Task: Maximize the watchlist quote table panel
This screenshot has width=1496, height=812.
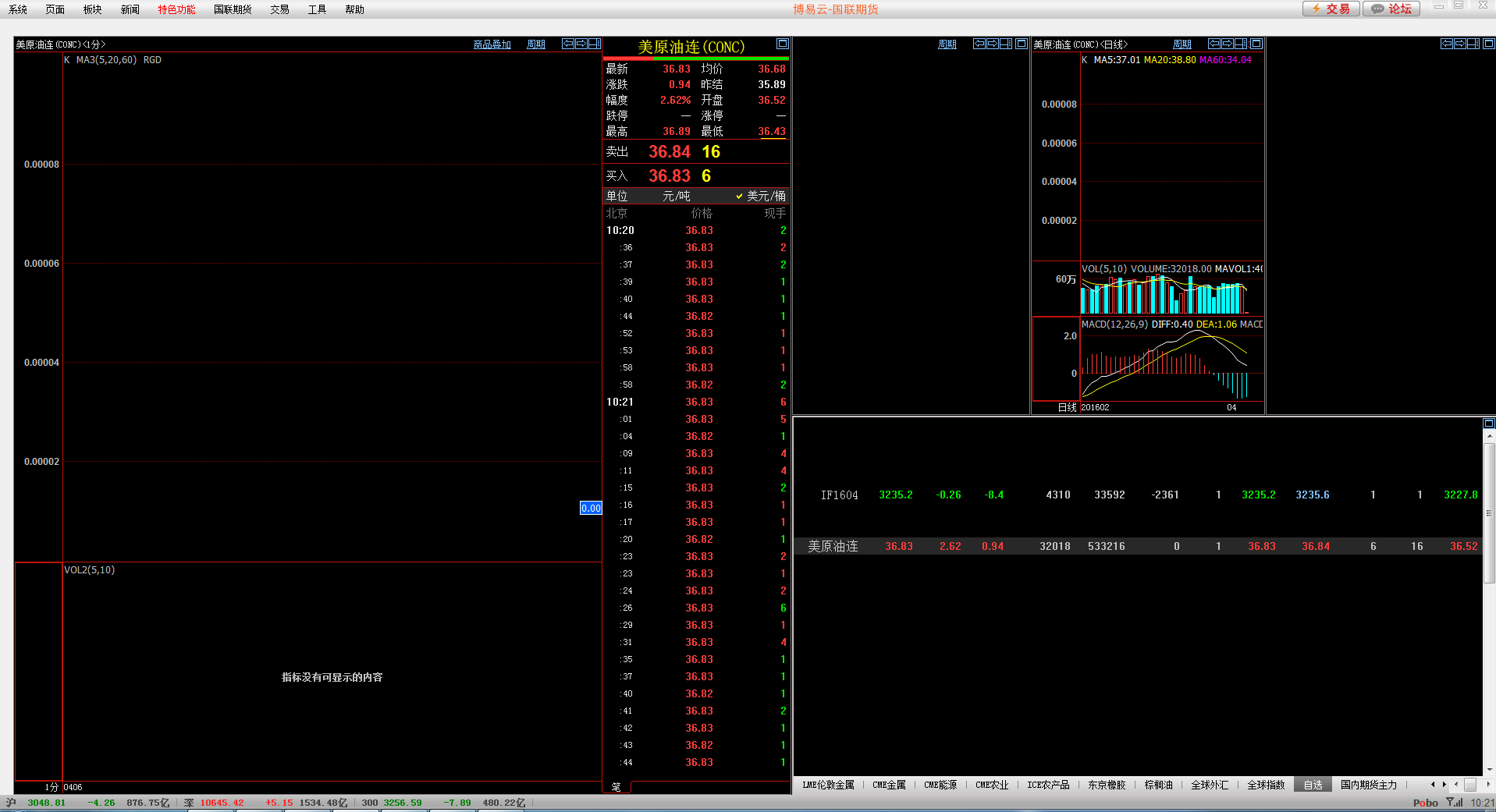Action: pyautogui.click(x=1488, y=423)
